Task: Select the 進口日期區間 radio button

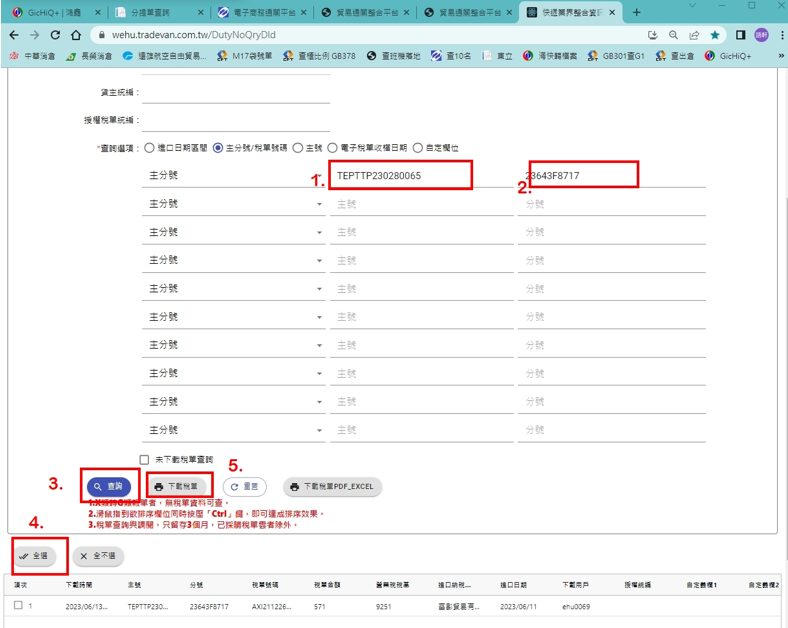Action: coord(150,148)
